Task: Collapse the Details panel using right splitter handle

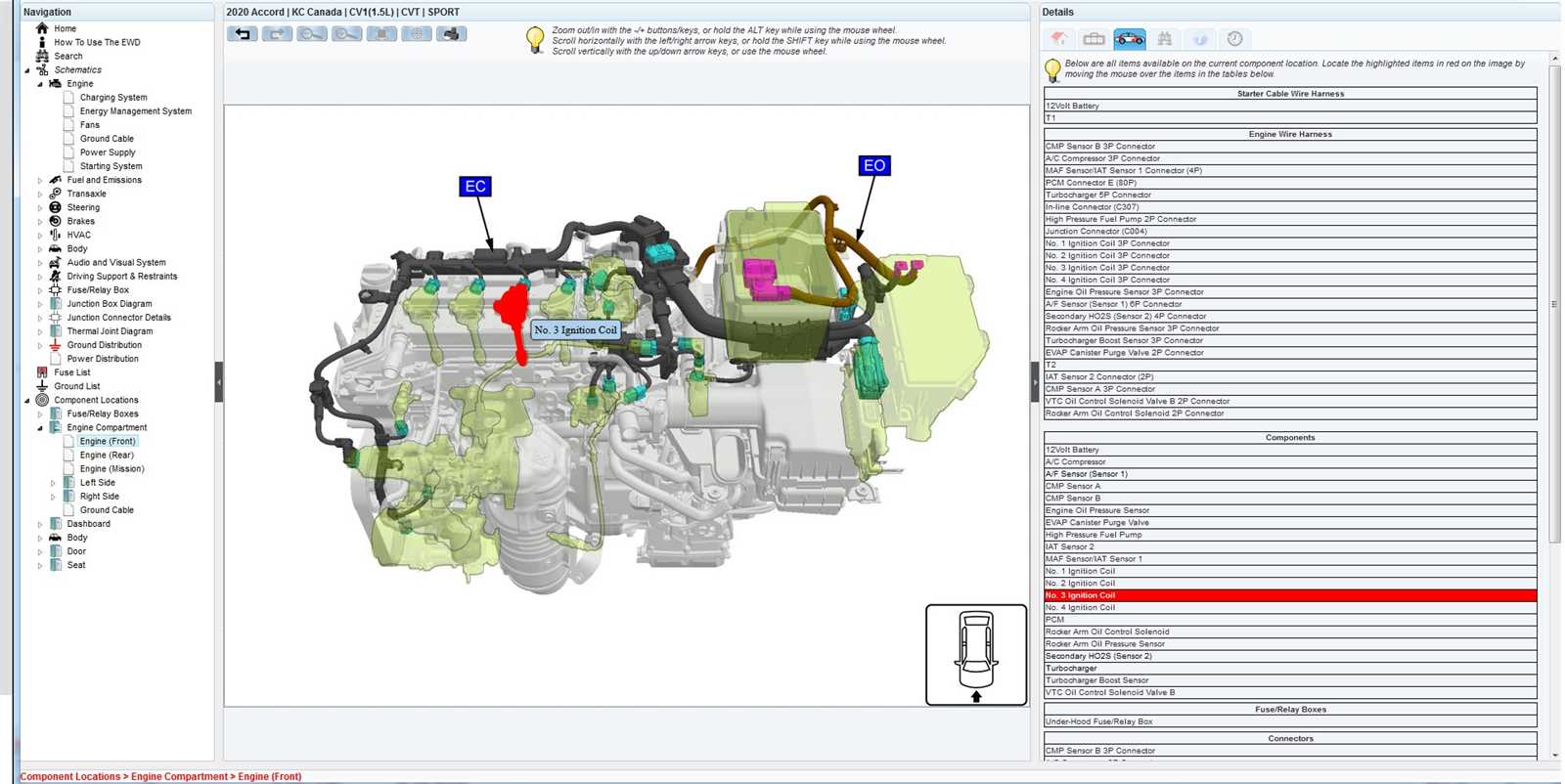Action: tap(1035, 382)
